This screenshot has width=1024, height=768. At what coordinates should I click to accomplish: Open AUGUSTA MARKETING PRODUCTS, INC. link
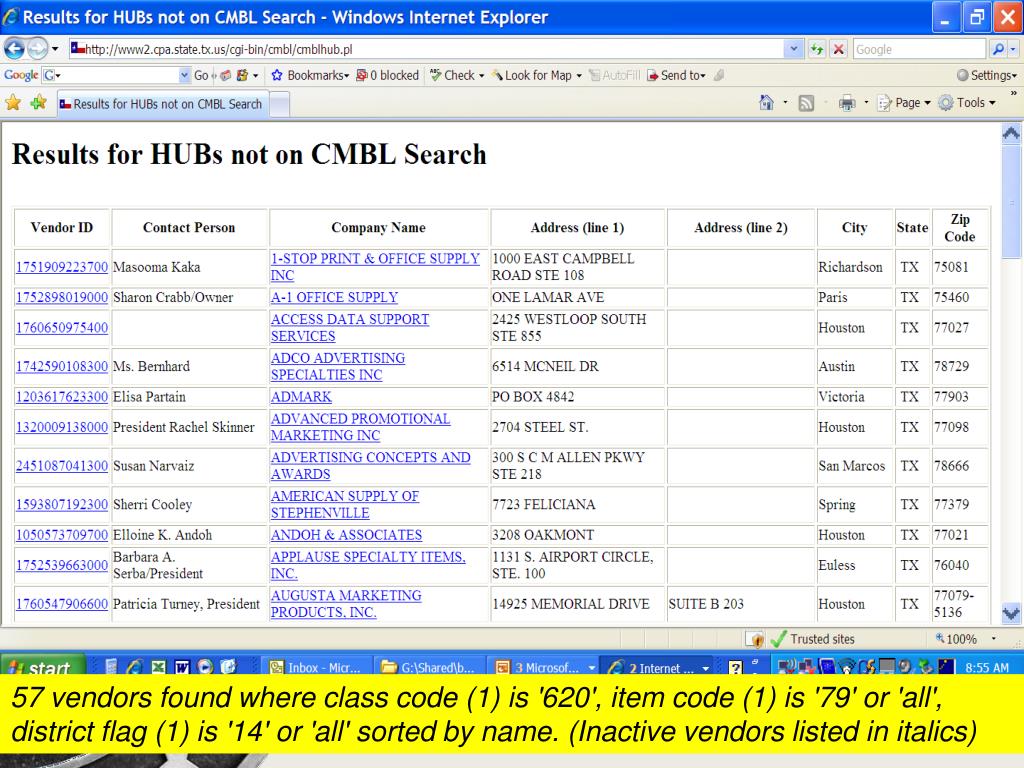[346, 604]
